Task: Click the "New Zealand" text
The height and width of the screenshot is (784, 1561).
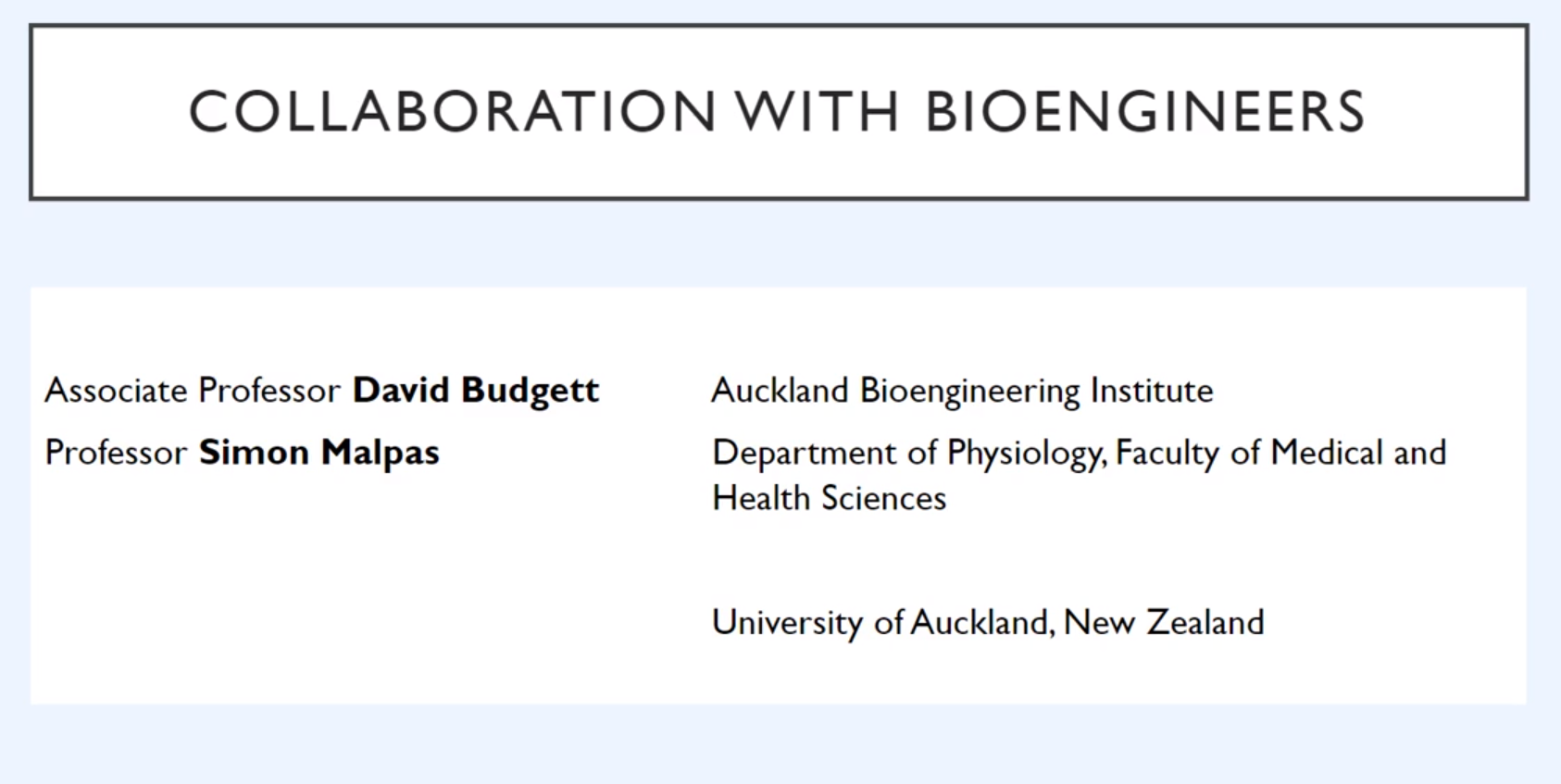Action: click(1164, 622)
